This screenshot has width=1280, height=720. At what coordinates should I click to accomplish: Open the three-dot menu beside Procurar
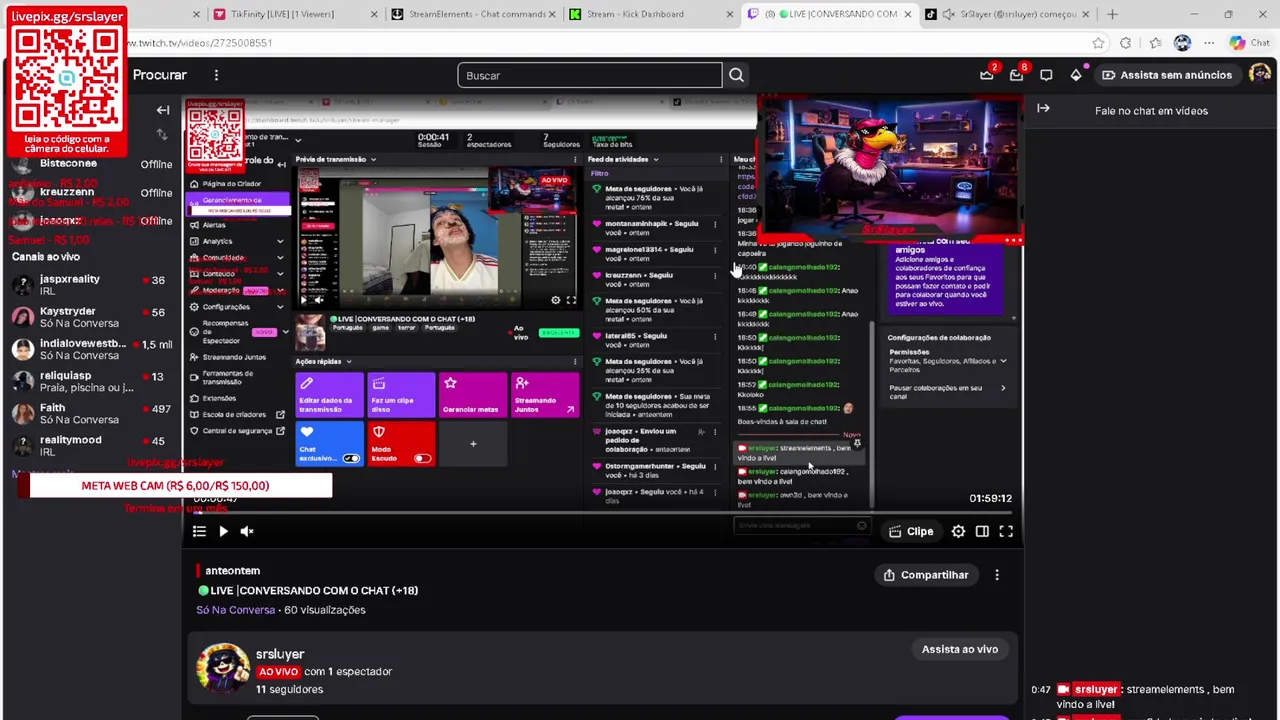point(216,75)
